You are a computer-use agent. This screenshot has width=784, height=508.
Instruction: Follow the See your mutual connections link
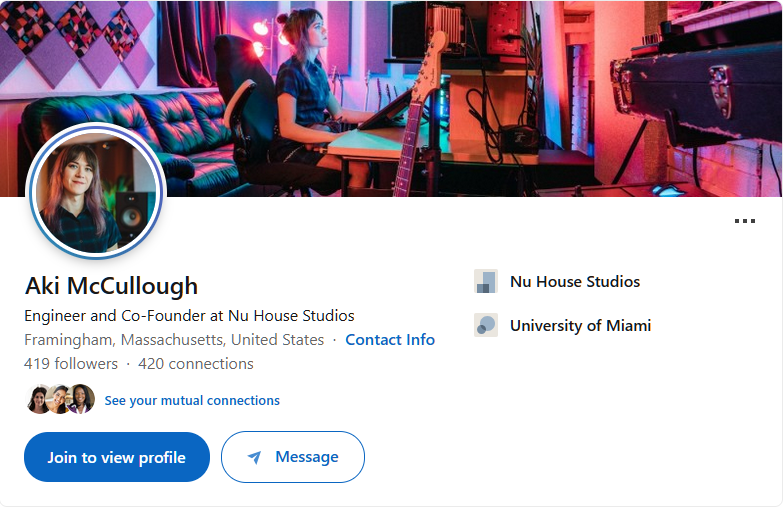point(192,401)
